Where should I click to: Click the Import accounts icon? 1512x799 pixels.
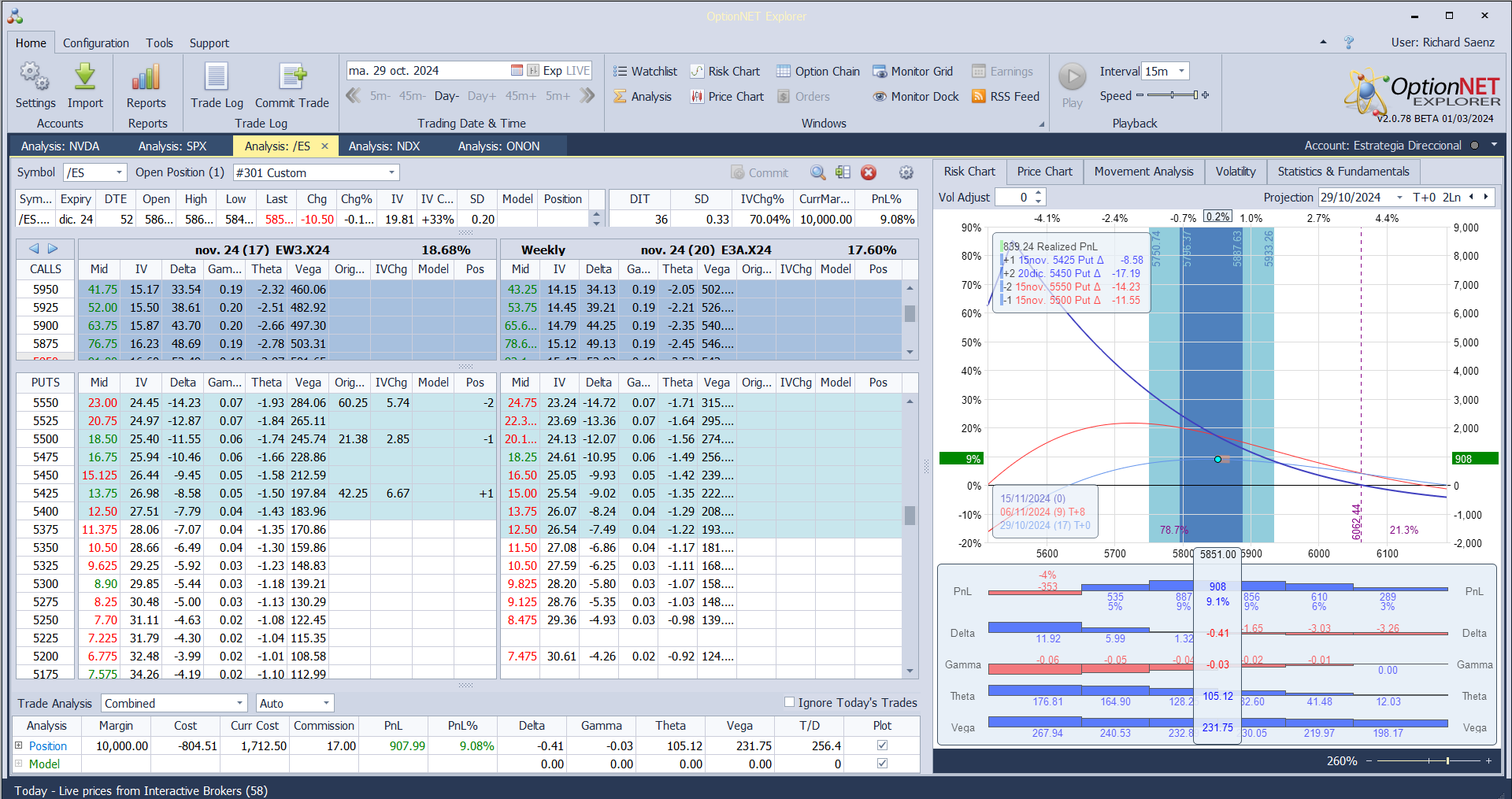pyautogui.click(x=85, y=85)
